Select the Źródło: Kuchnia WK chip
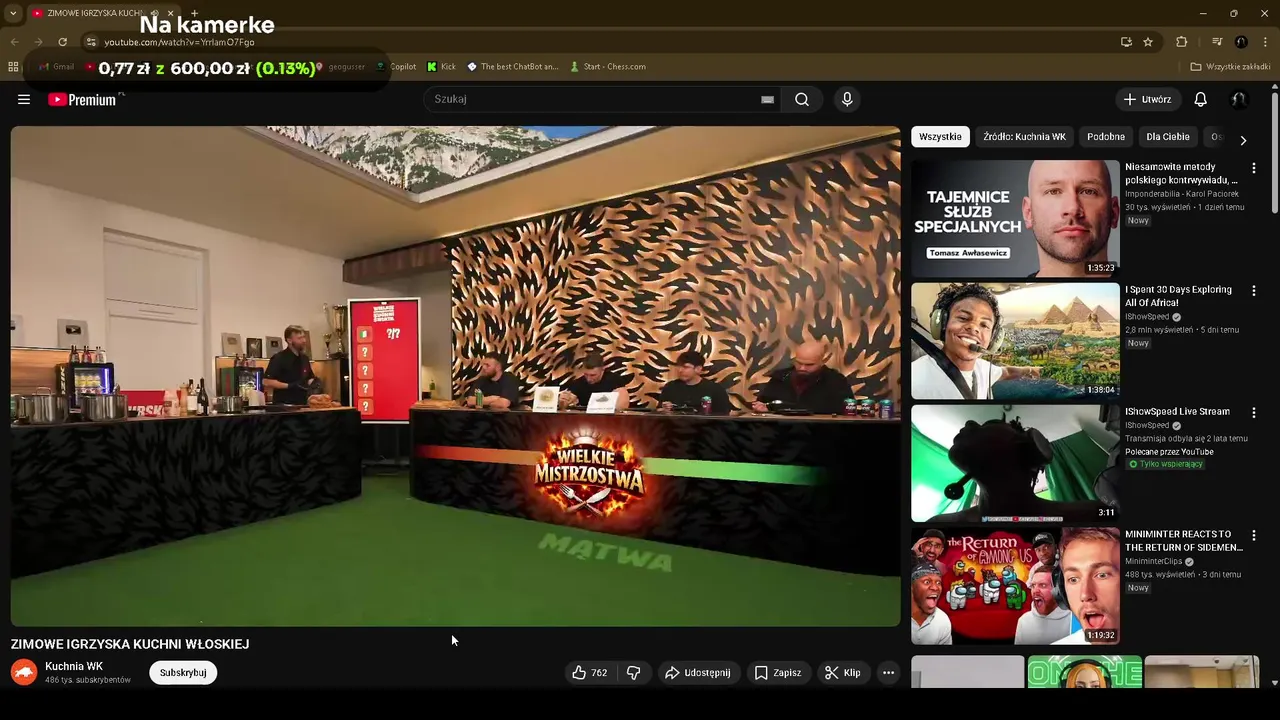 click(1024, 137)
